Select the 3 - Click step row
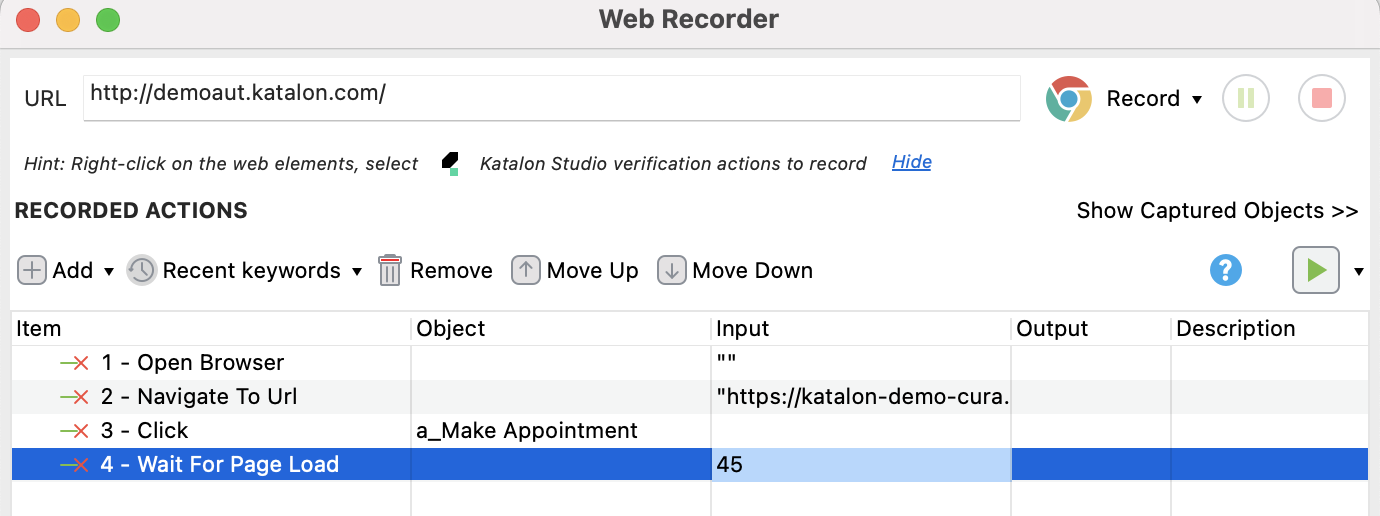 click(145, 431)
